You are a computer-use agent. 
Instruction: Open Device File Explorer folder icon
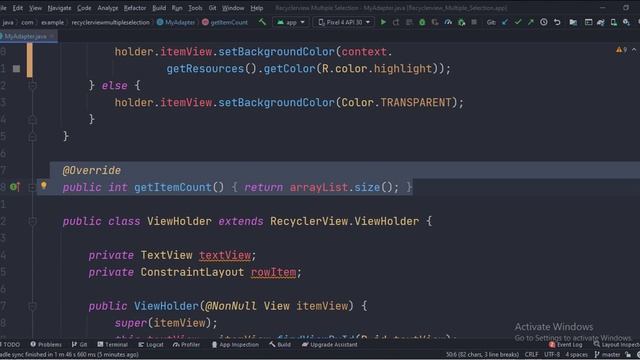(573, 22)
